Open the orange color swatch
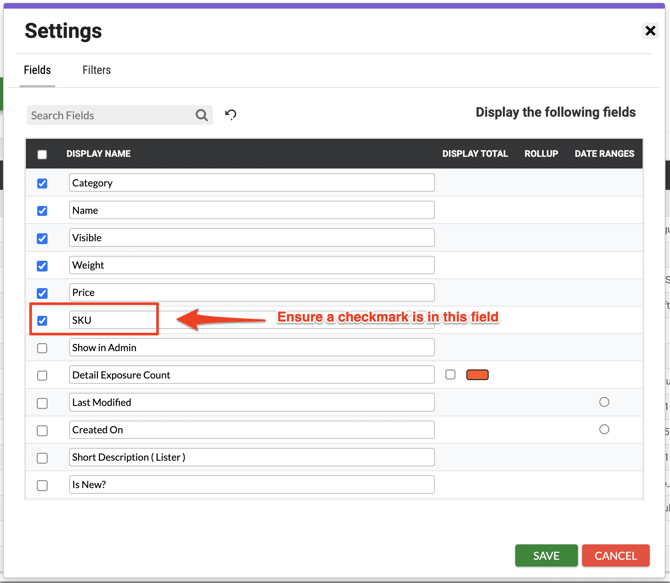This screenshot has height=583, width=670. coord(477,375)
